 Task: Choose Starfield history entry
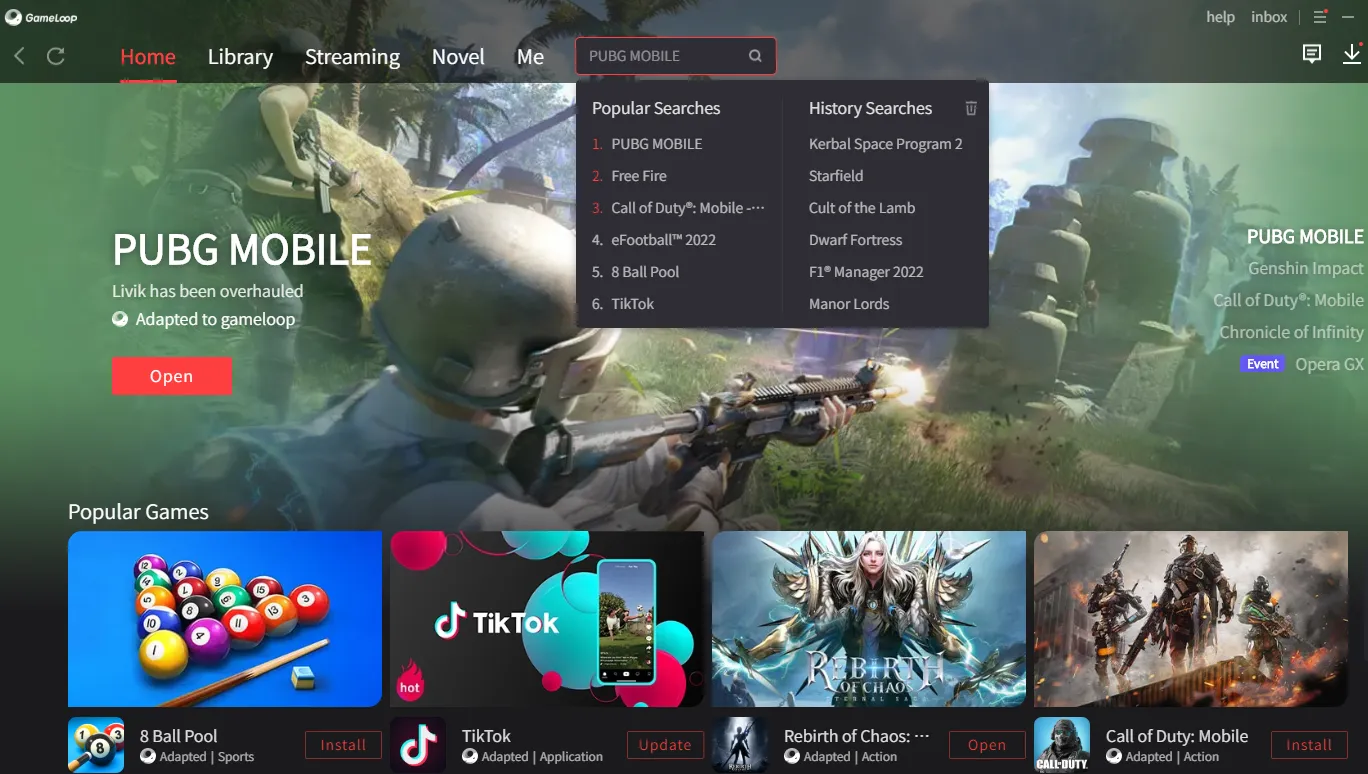pyautogui.click(x=836, y=176)
